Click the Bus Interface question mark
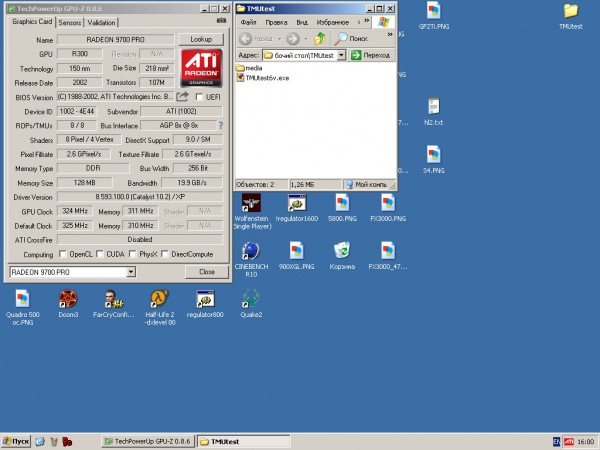 [220, 125]
